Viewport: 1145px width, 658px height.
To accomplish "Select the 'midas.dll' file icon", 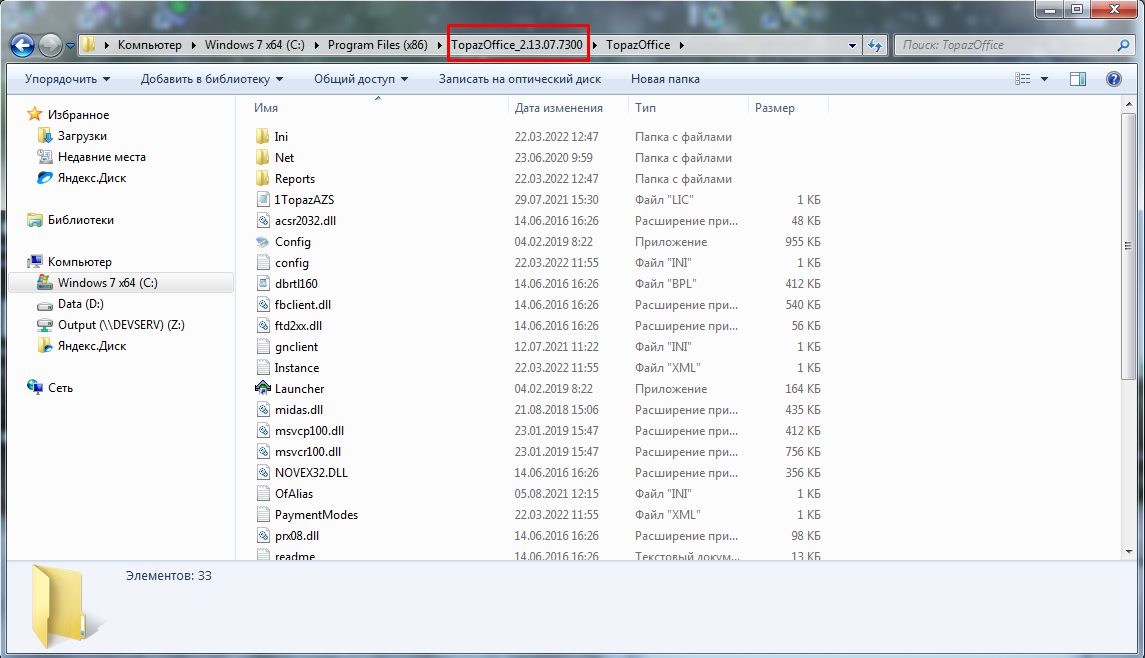I will tap(263, 410).
